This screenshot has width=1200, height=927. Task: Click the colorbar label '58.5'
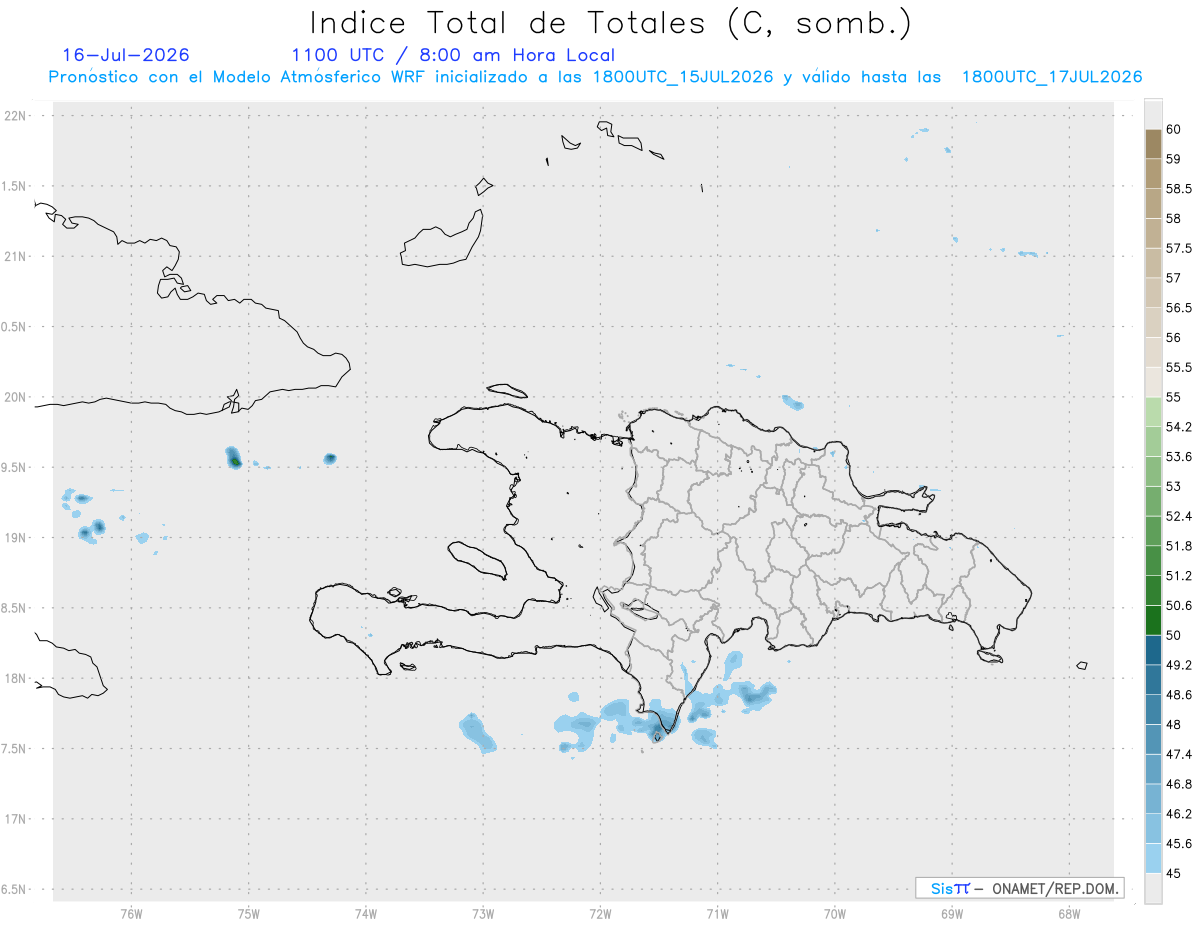[1178, 189]
